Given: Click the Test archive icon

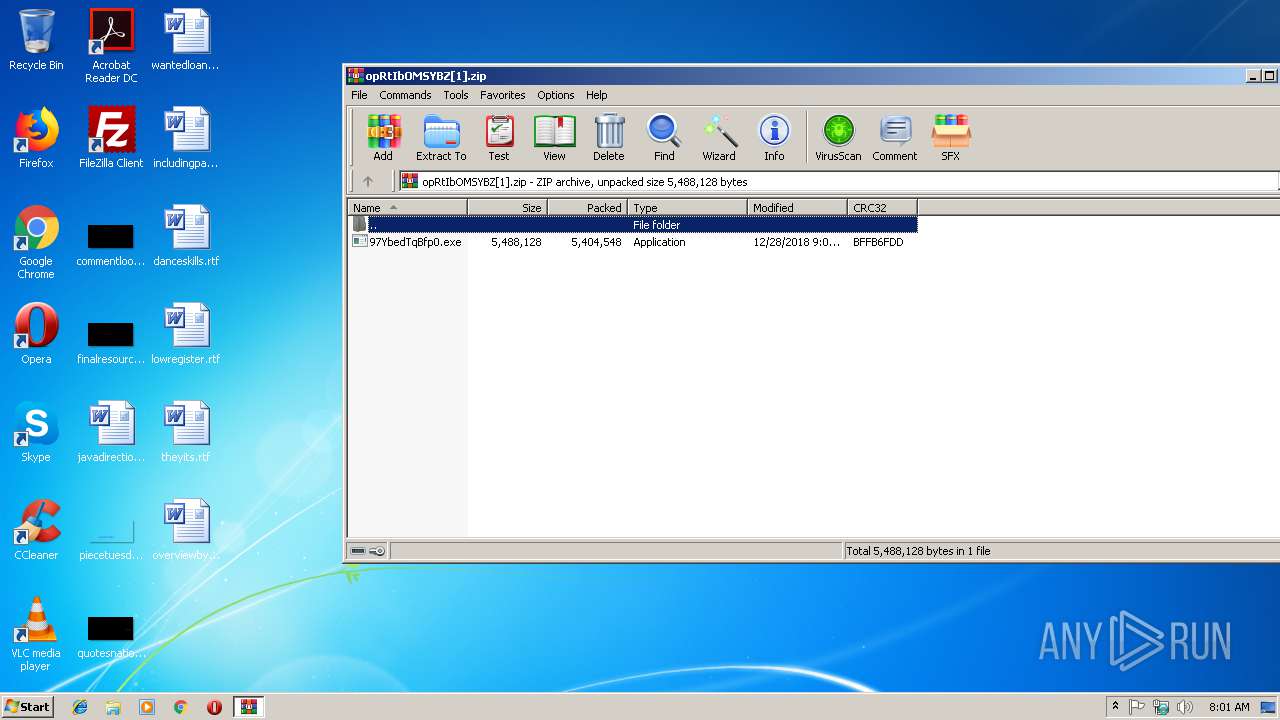Looking at the screenshot, I should tap(499, 138).
